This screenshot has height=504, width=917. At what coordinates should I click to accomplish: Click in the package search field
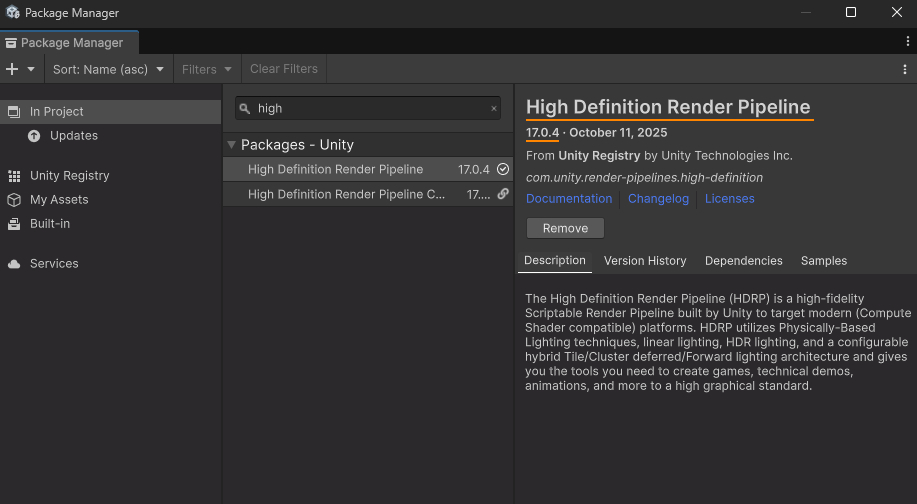(368, 108)
